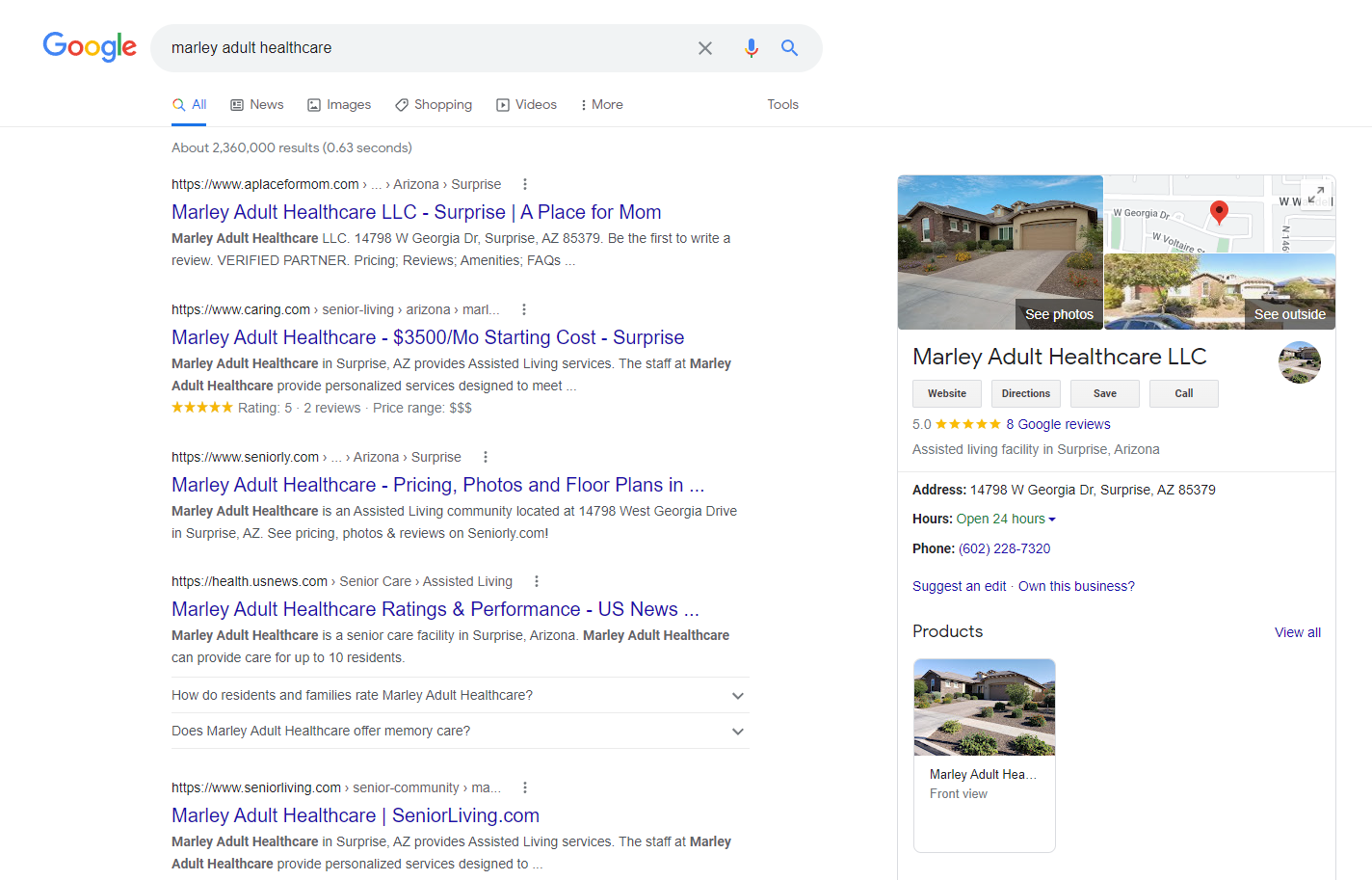Submit search with the magnifier icon
The image size is (1372, 880).
click(789, 48)
